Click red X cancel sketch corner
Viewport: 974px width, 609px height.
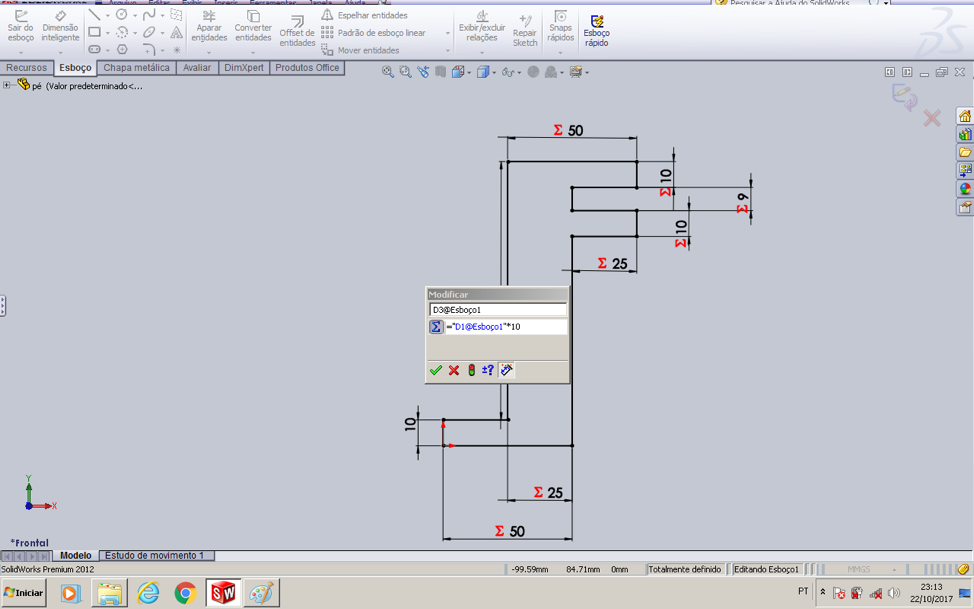[x=931, y=118]
